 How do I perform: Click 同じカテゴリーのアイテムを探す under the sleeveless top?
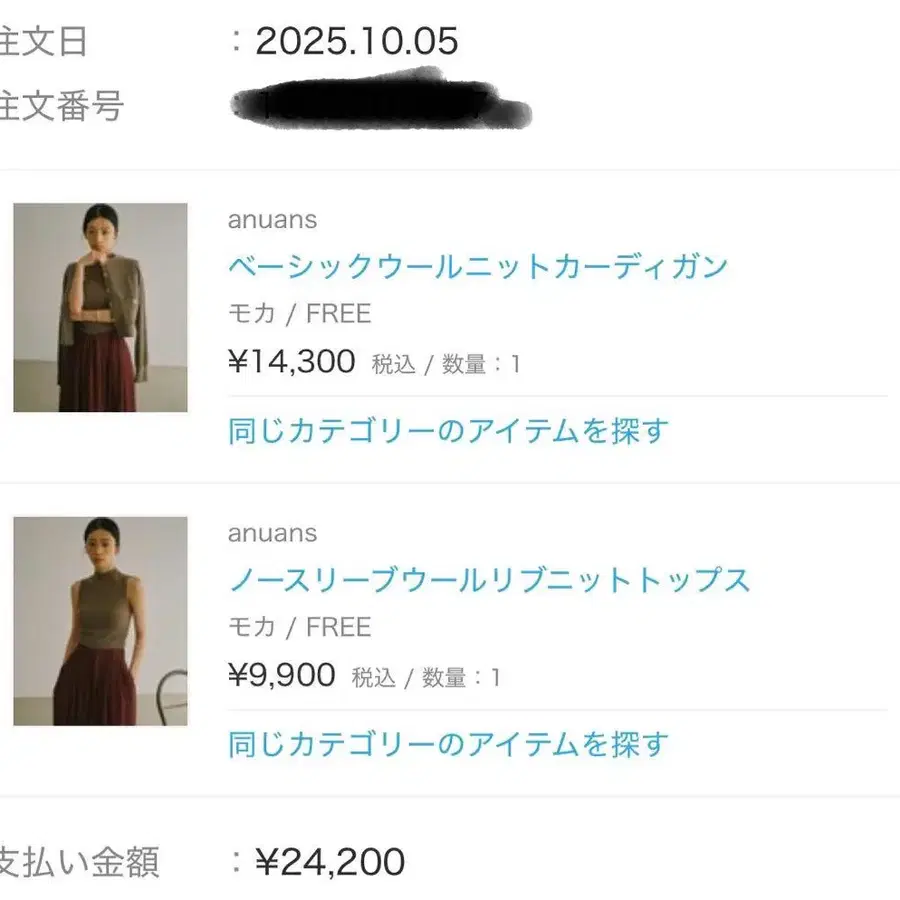(448, 745)
